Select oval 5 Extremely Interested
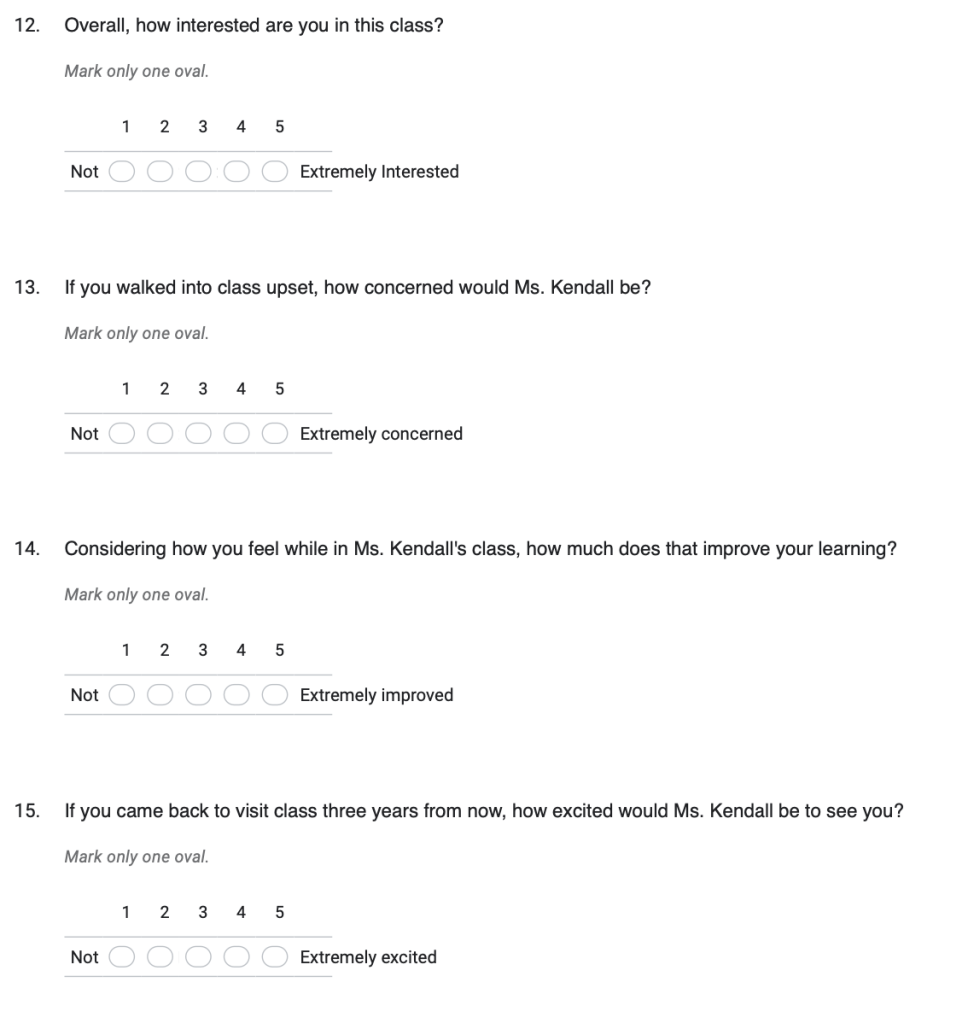968x1023 pixels. (x=276, y=172)
